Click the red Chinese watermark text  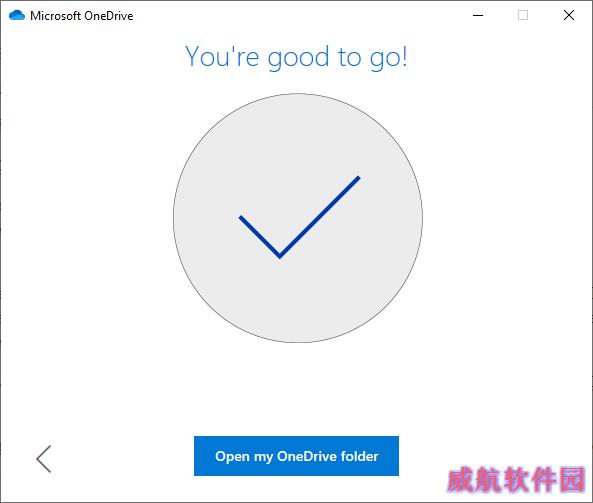[515, 479]
